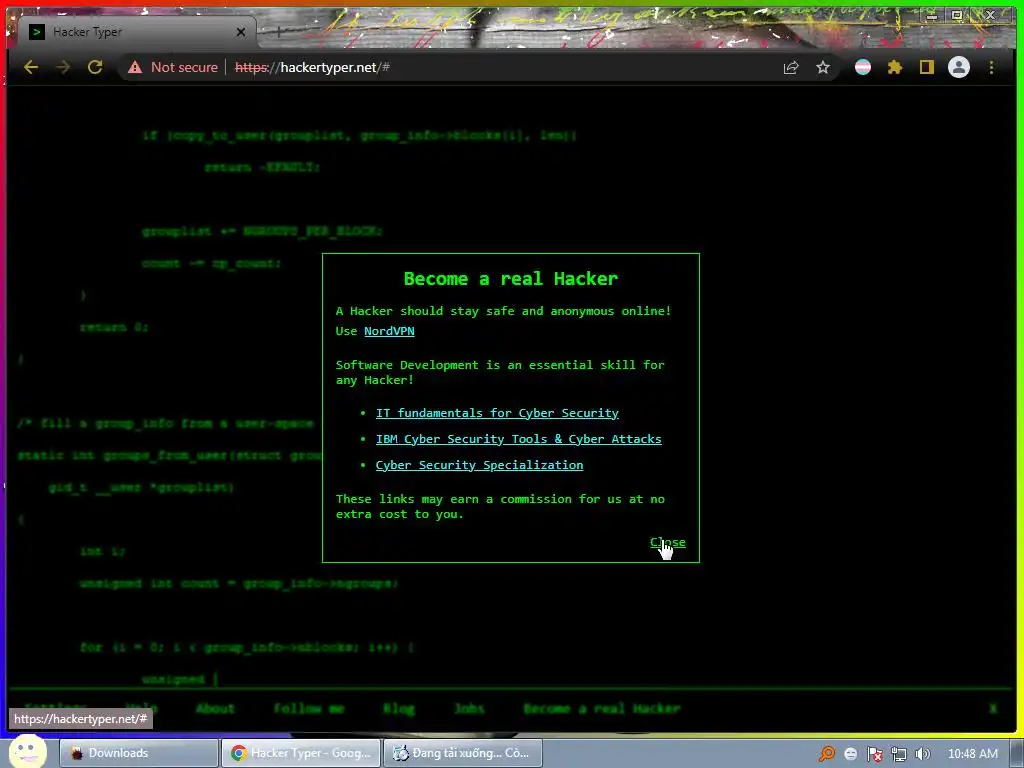Viewport: 1024px width, 768px height.
Task: Open the Extensions puzzle menu
Action: (895, 67)
